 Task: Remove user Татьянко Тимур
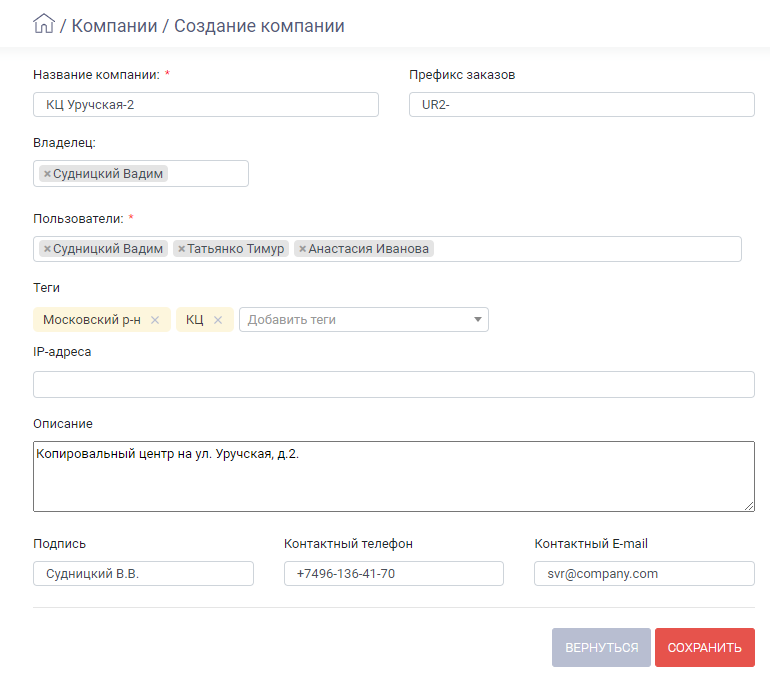coord(181,249)
